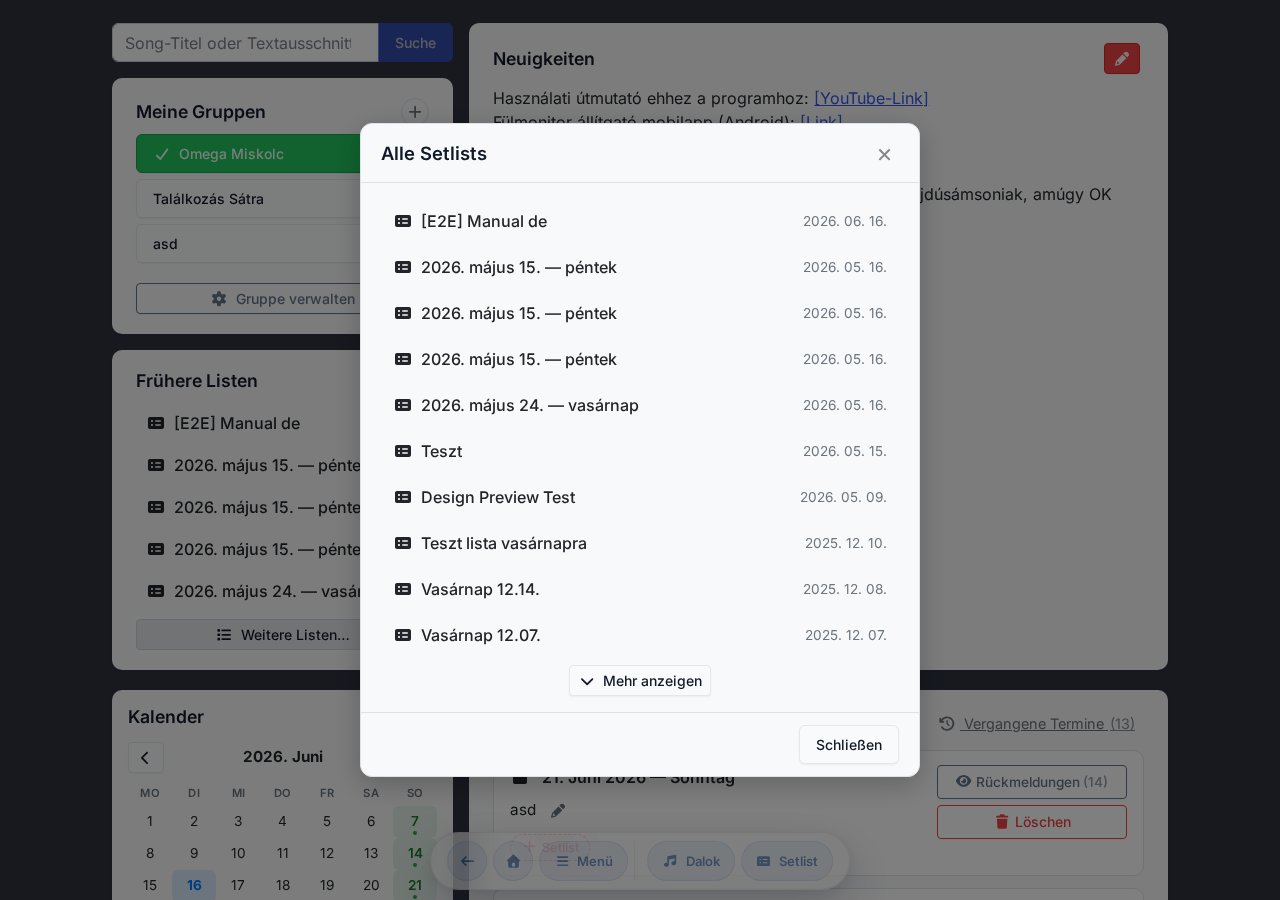This screenshot has height=900, width=1280.
Task: Open setlist Teszt in the dialog
Action: click(x=640, y=451)
